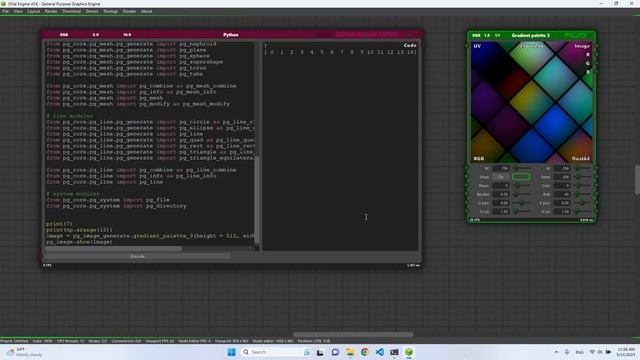
Task: Open the Windows Start menu
Action: [231, 352]
